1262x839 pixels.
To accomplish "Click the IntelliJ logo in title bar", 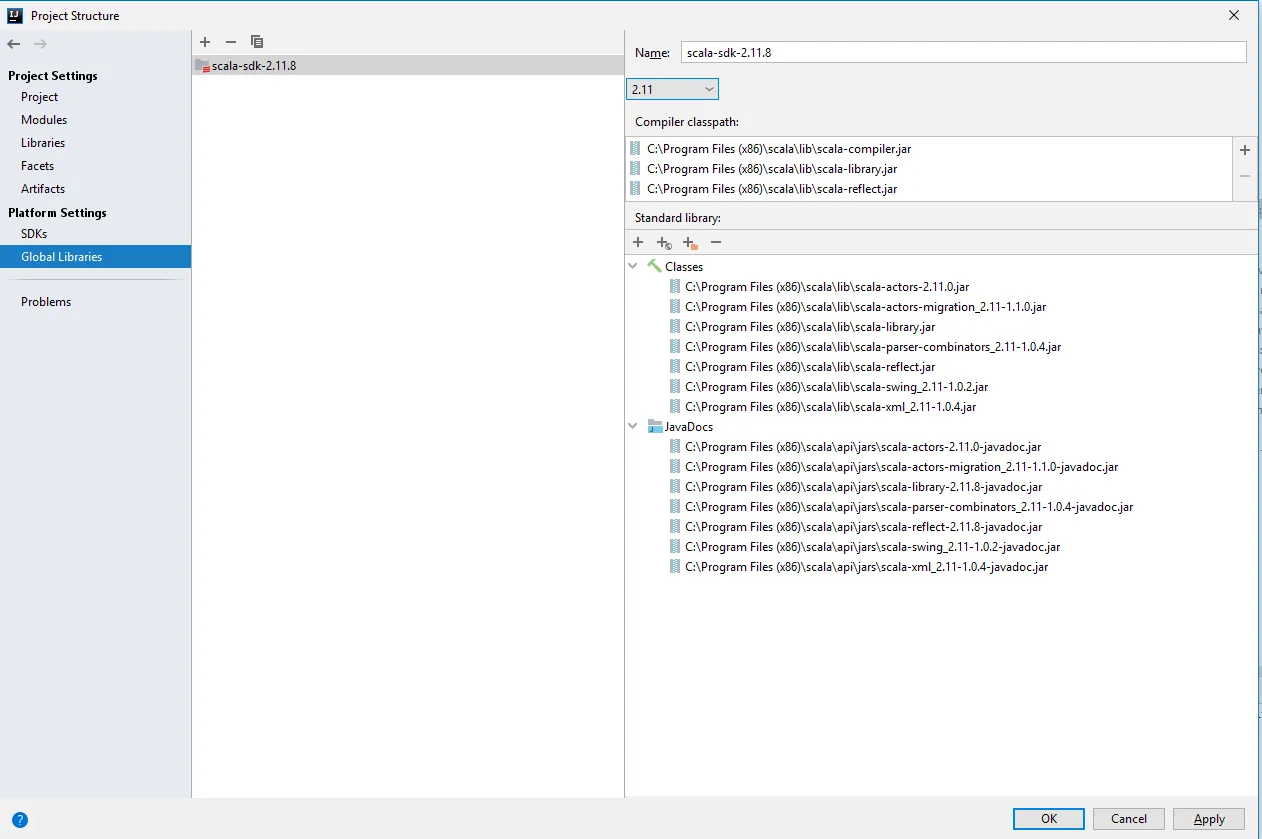I will (x=16, y=16).
